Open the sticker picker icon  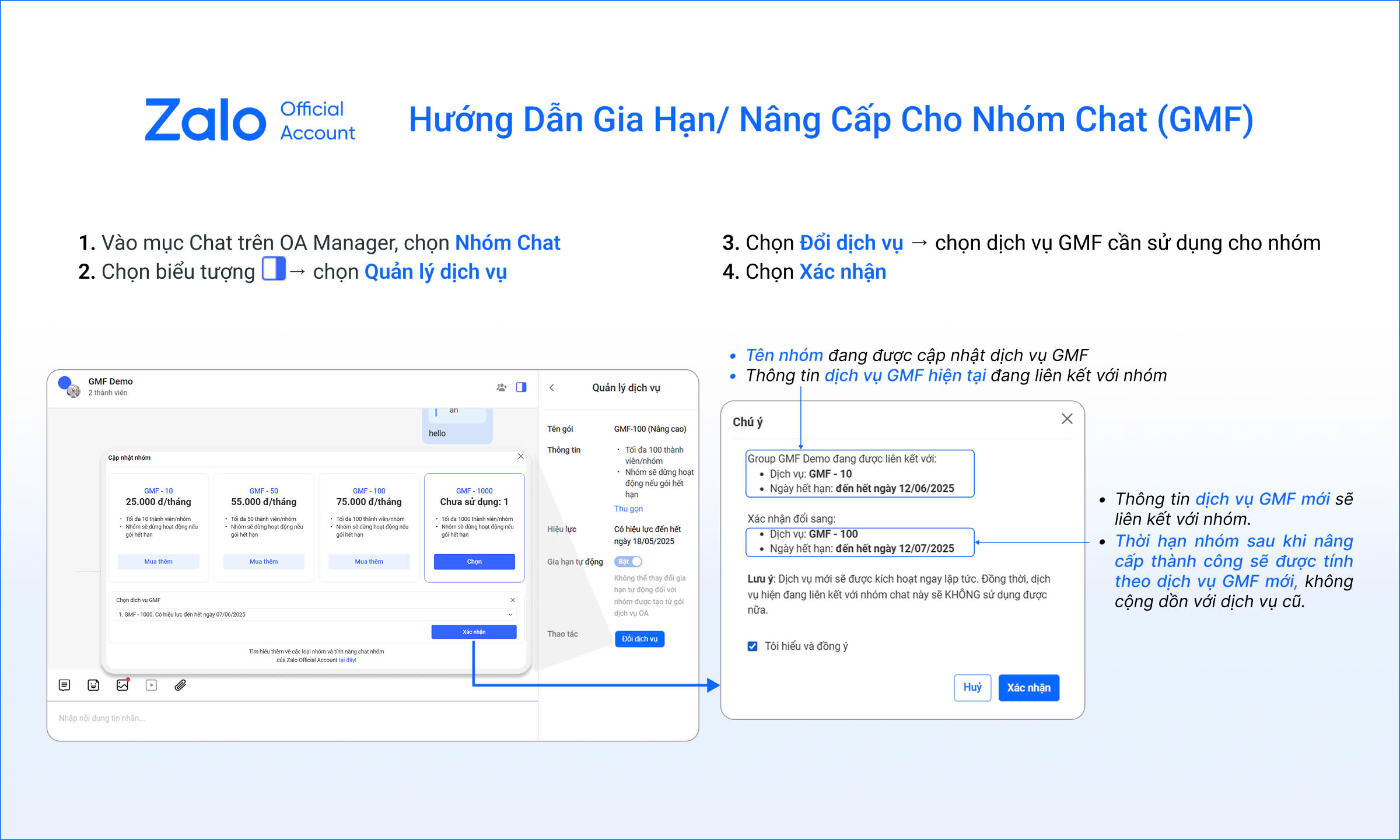(x=93, y=685)
